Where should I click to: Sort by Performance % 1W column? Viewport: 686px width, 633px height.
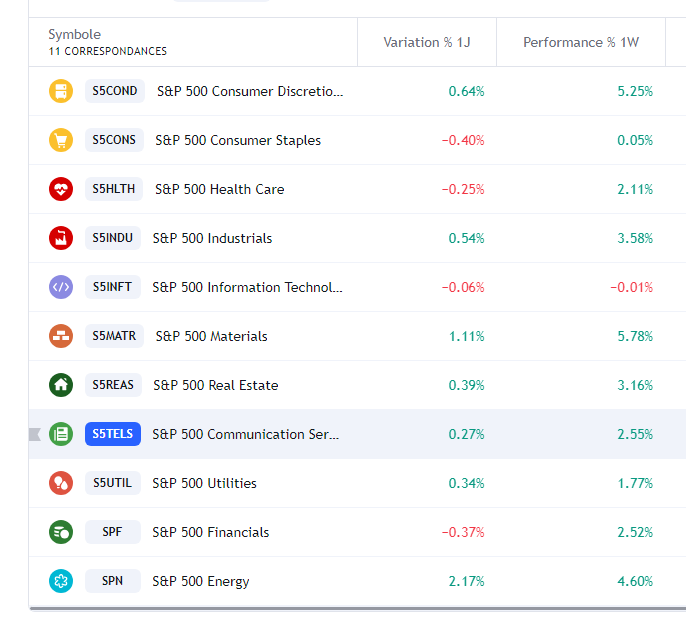click(580, 43)
